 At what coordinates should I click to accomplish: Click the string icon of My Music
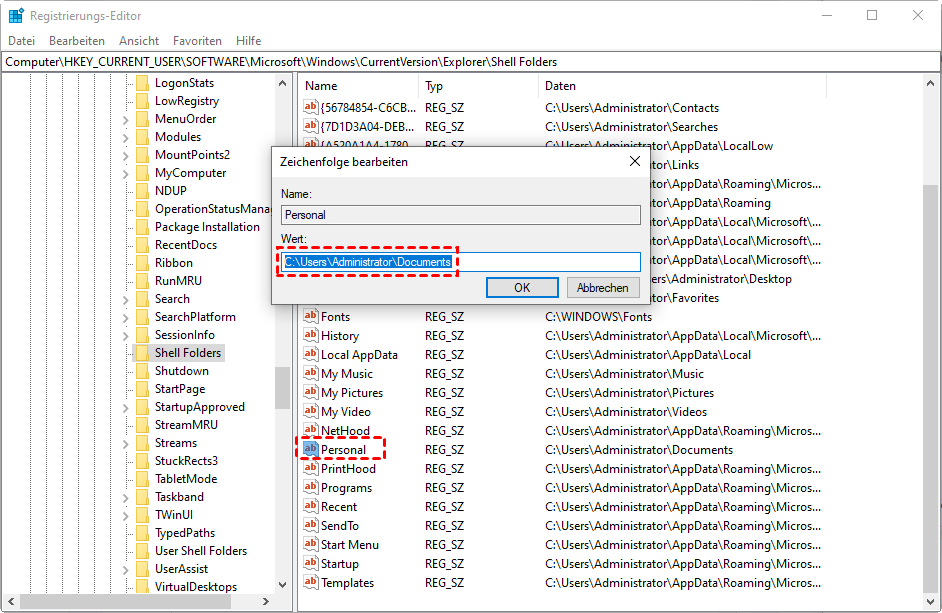click(311, 373)
